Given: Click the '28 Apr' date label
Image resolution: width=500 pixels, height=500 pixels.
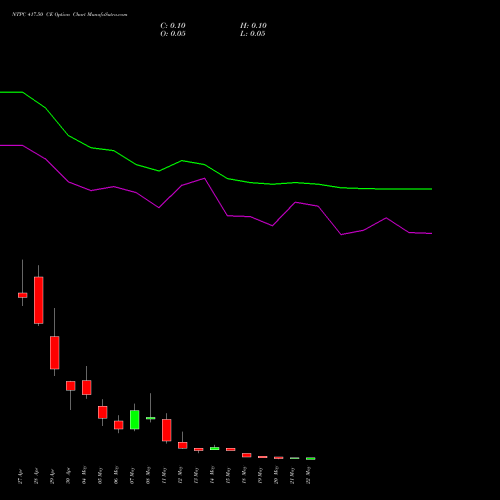Looking at the screenshot, I should pyautogui.click(x=36, y=476).
